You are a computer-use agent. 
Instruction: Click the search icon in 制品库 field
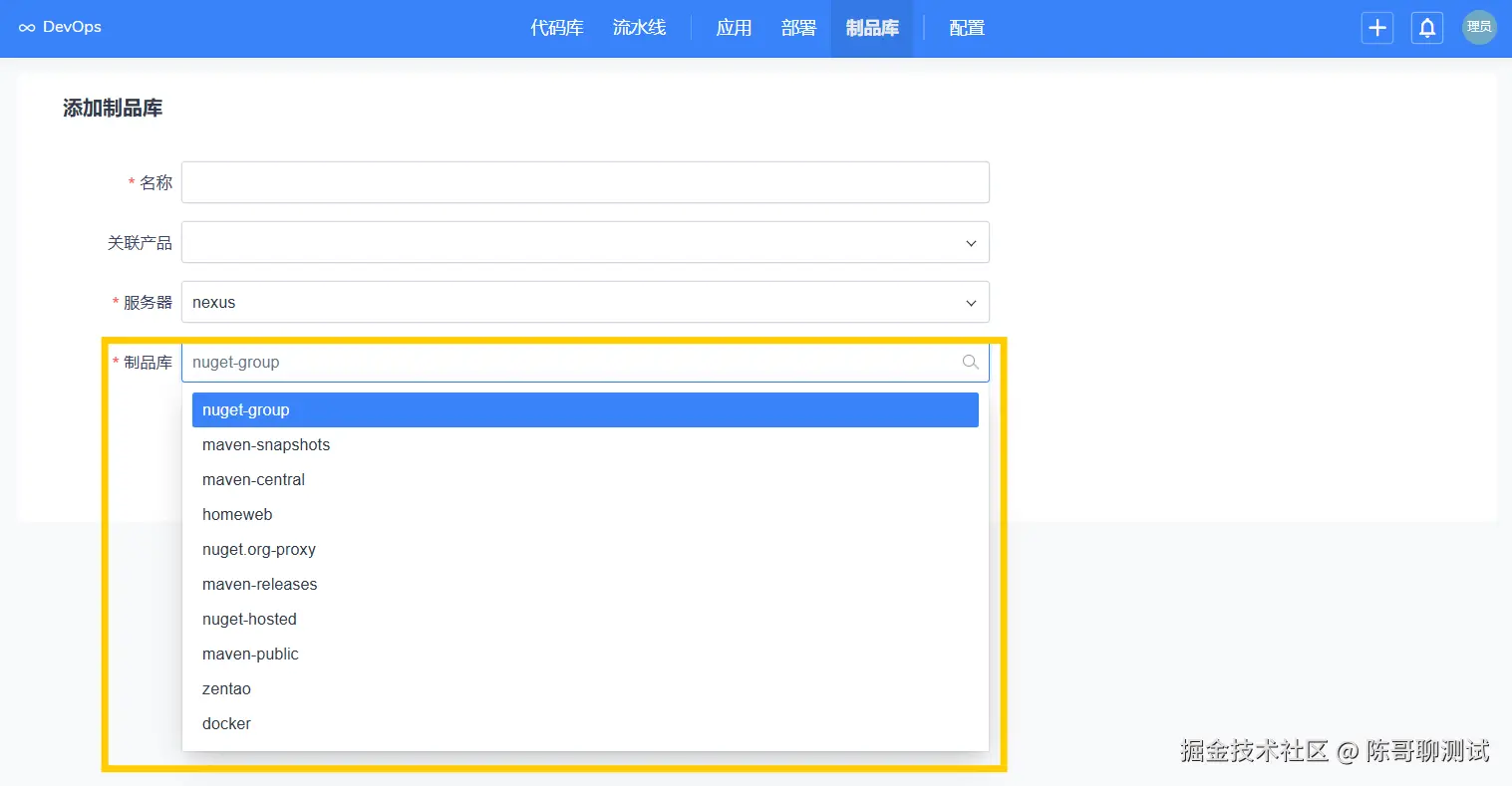click(970, 363)
